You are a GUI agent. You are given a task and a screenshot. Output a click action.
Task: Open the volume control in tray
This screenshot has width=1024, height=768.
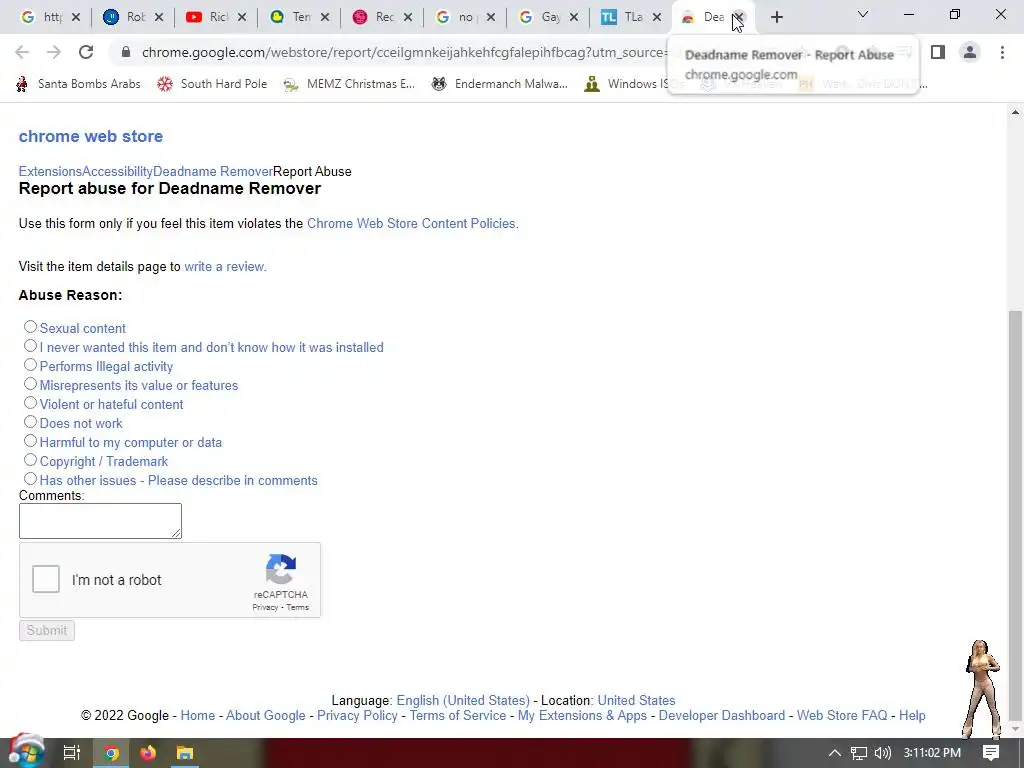tap(882, 753)
